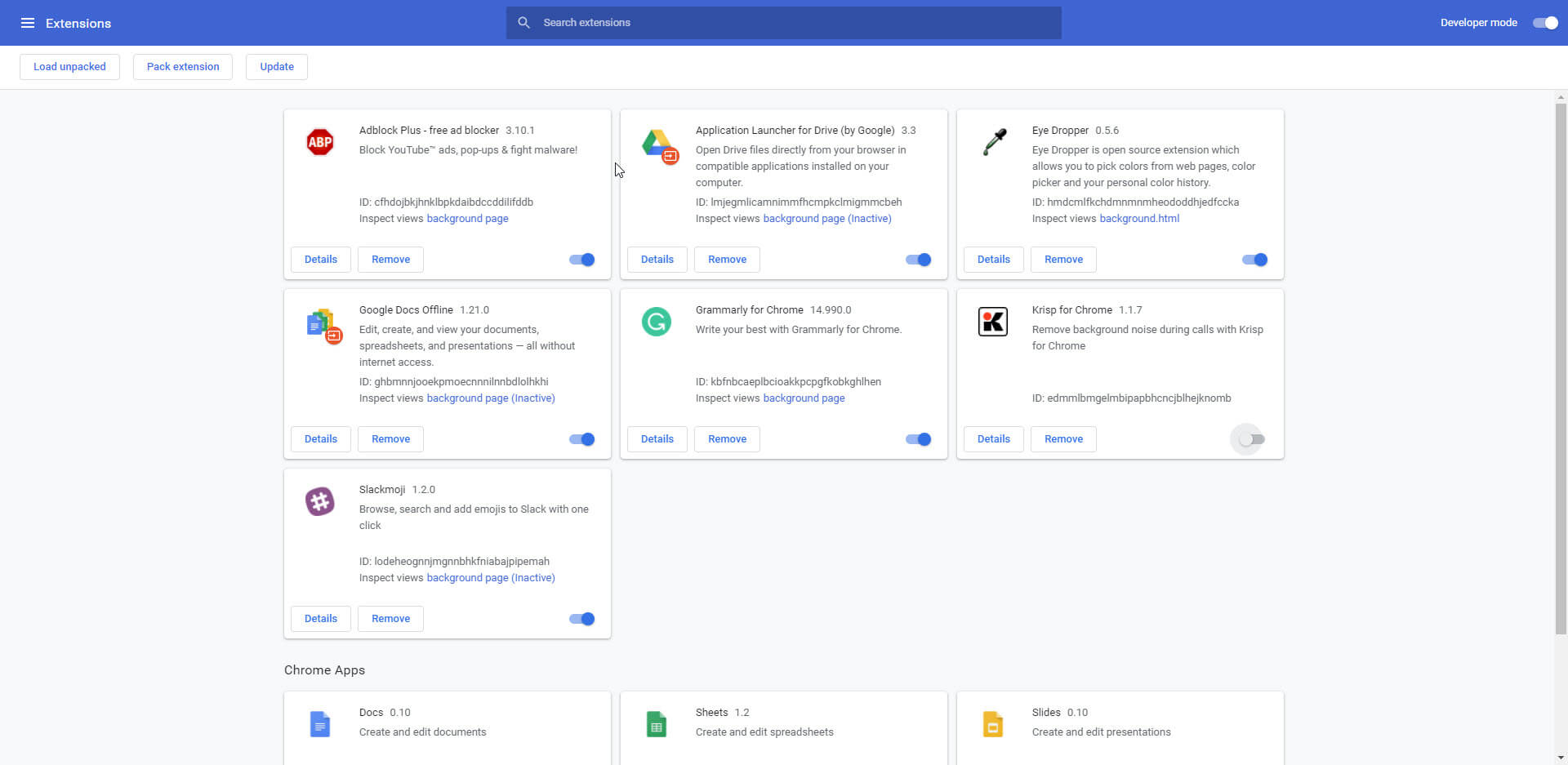This screenshot has width=1568, height=765.
Task: Disable Slackmoji extension toggle
Action: click(582, 619)
